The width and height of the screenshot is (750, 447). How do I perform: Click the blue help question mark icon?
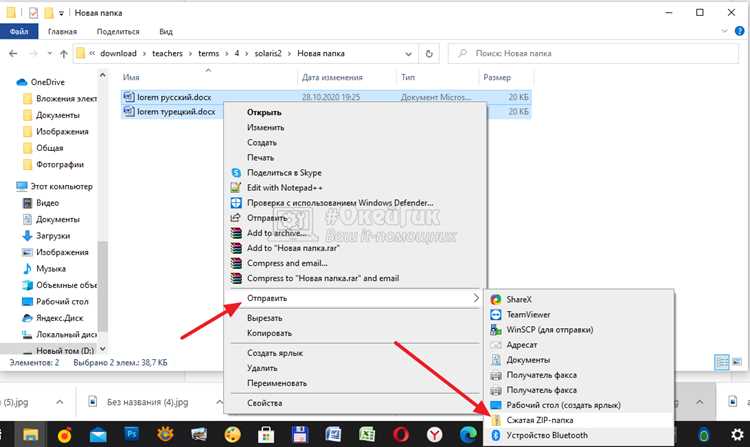click(739, 32)
